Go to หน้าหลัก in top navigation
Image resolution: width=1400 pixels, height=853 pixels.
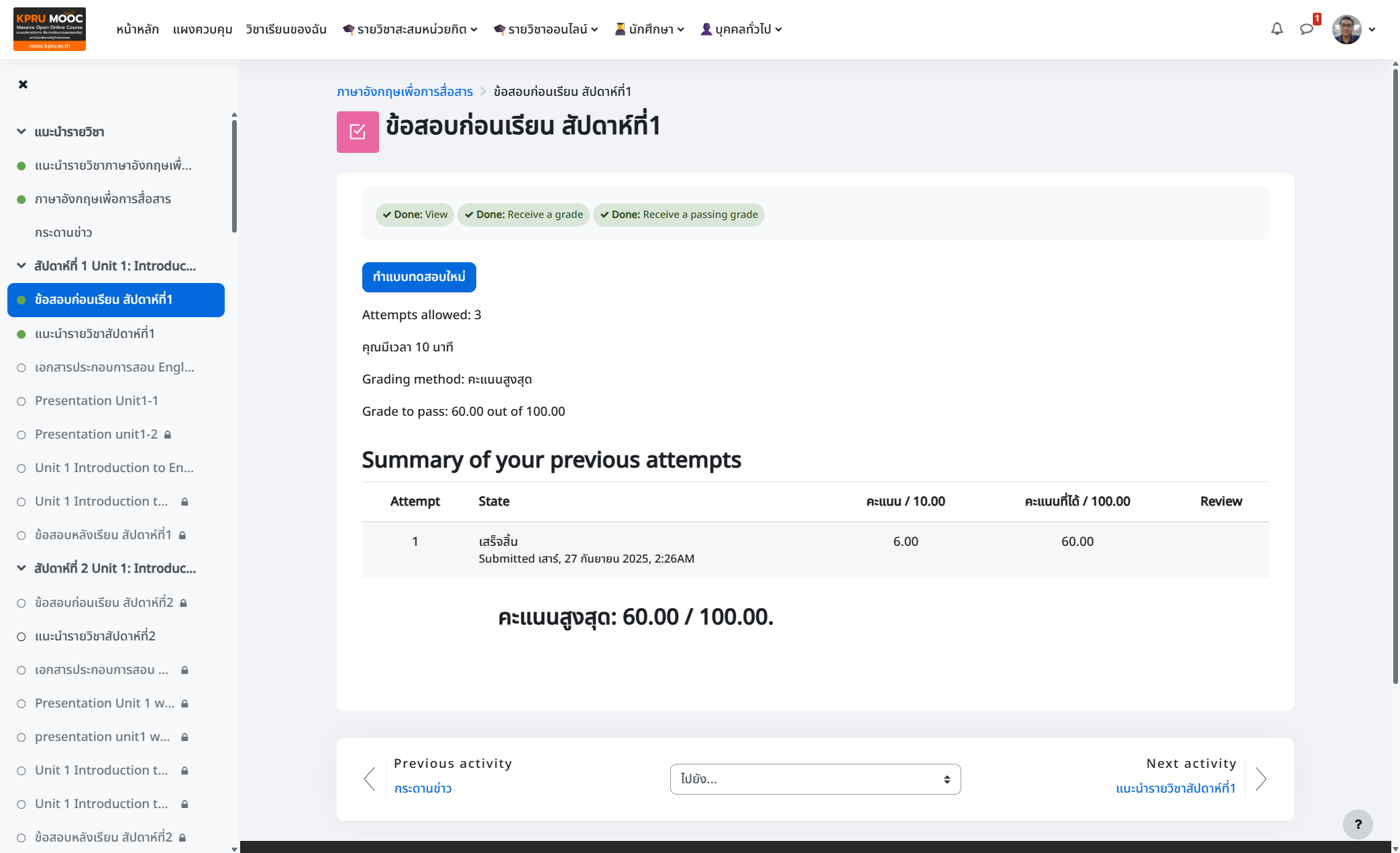tap(138, 29)
